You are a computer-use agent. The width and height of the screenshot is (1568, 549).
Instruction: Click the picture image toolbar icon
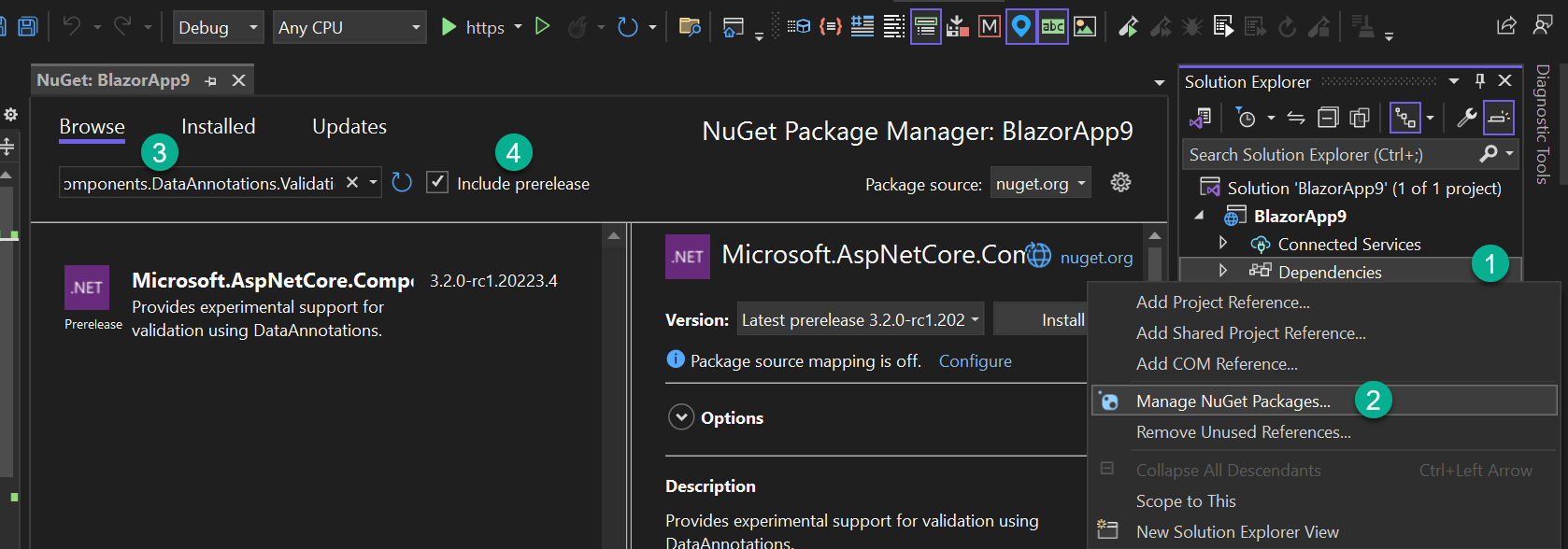point(1085,26)
